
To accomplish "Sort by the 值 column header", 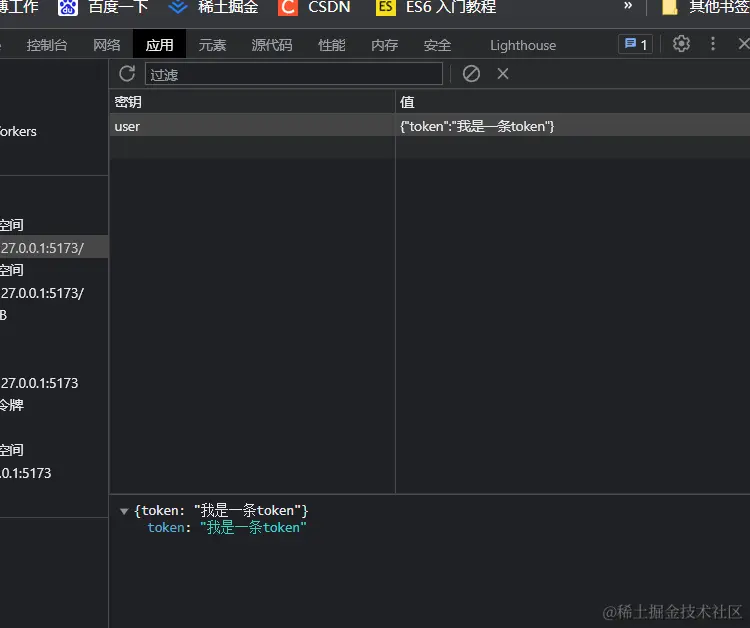I will 573,101.
